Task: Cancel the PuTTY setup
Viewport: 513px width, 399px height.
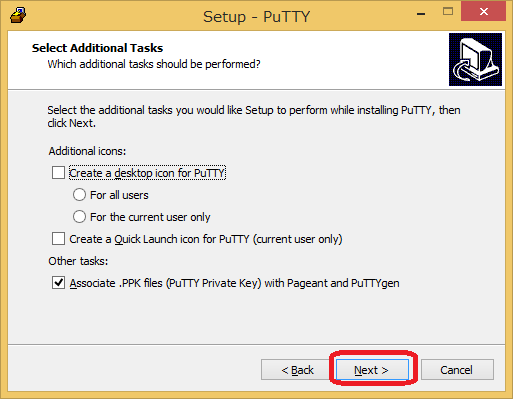Action: tap(457, 370)
